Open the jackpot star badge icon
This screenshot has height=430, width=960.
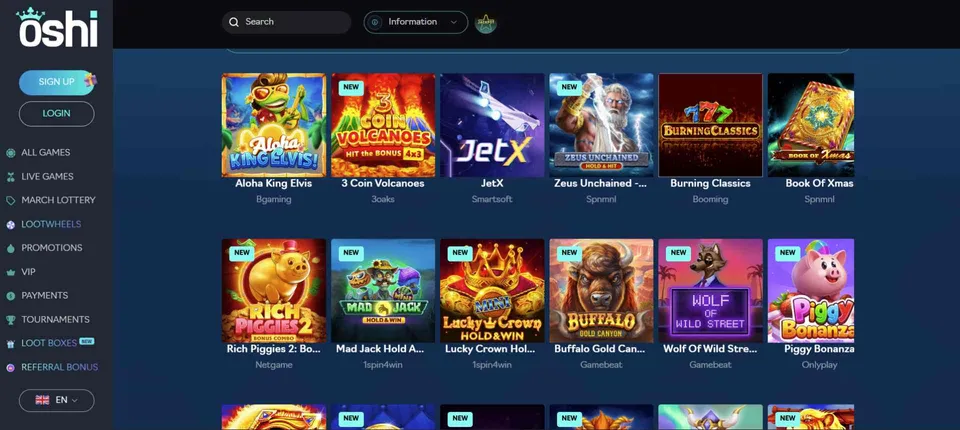point(486,23)
